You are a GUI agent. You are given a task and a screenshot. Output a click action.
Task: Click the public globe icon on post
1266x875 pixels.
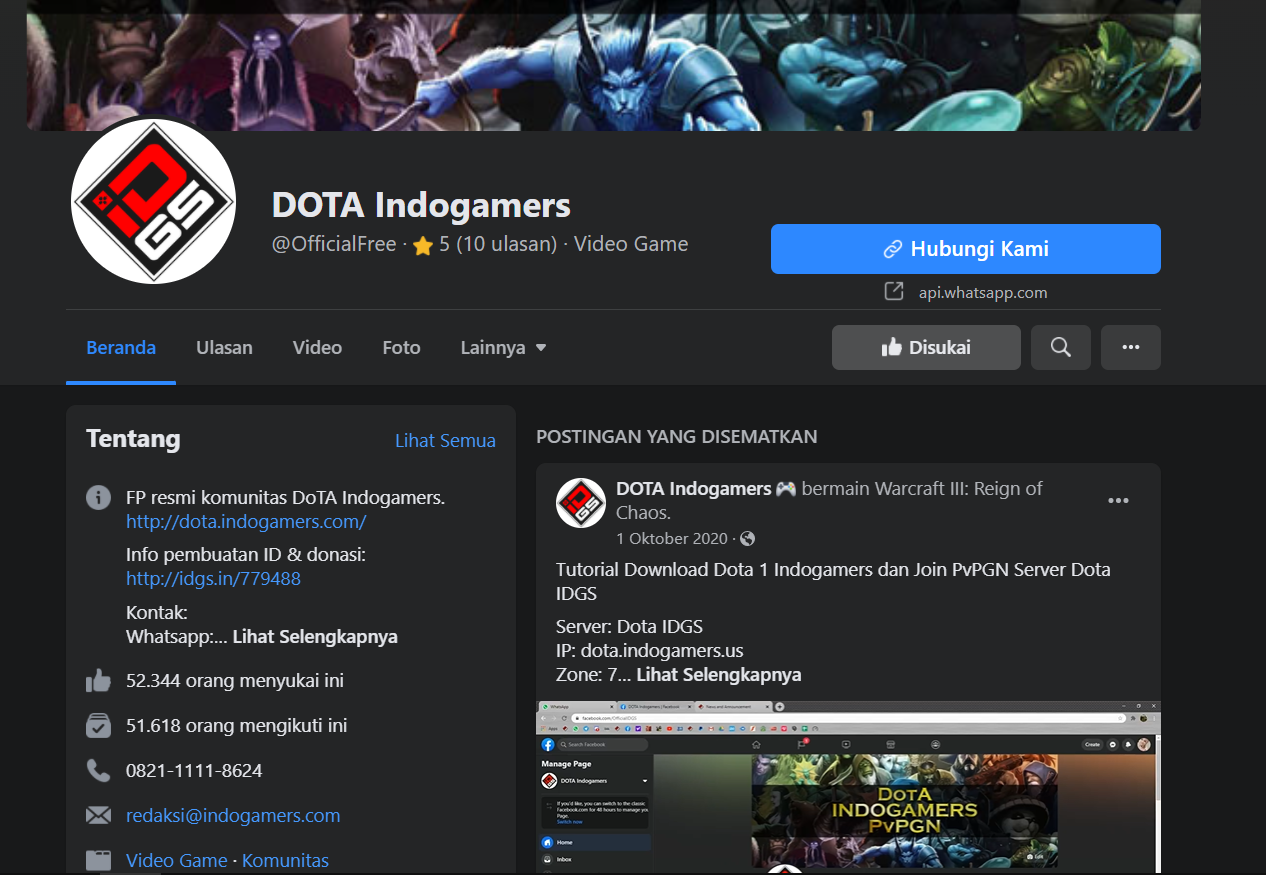coord(747,538)
